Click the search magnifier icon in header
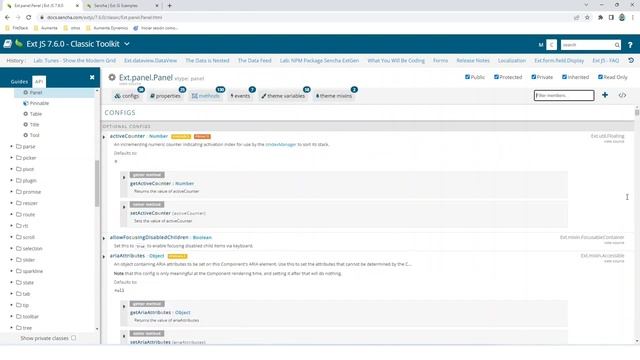 coord(617,45)
